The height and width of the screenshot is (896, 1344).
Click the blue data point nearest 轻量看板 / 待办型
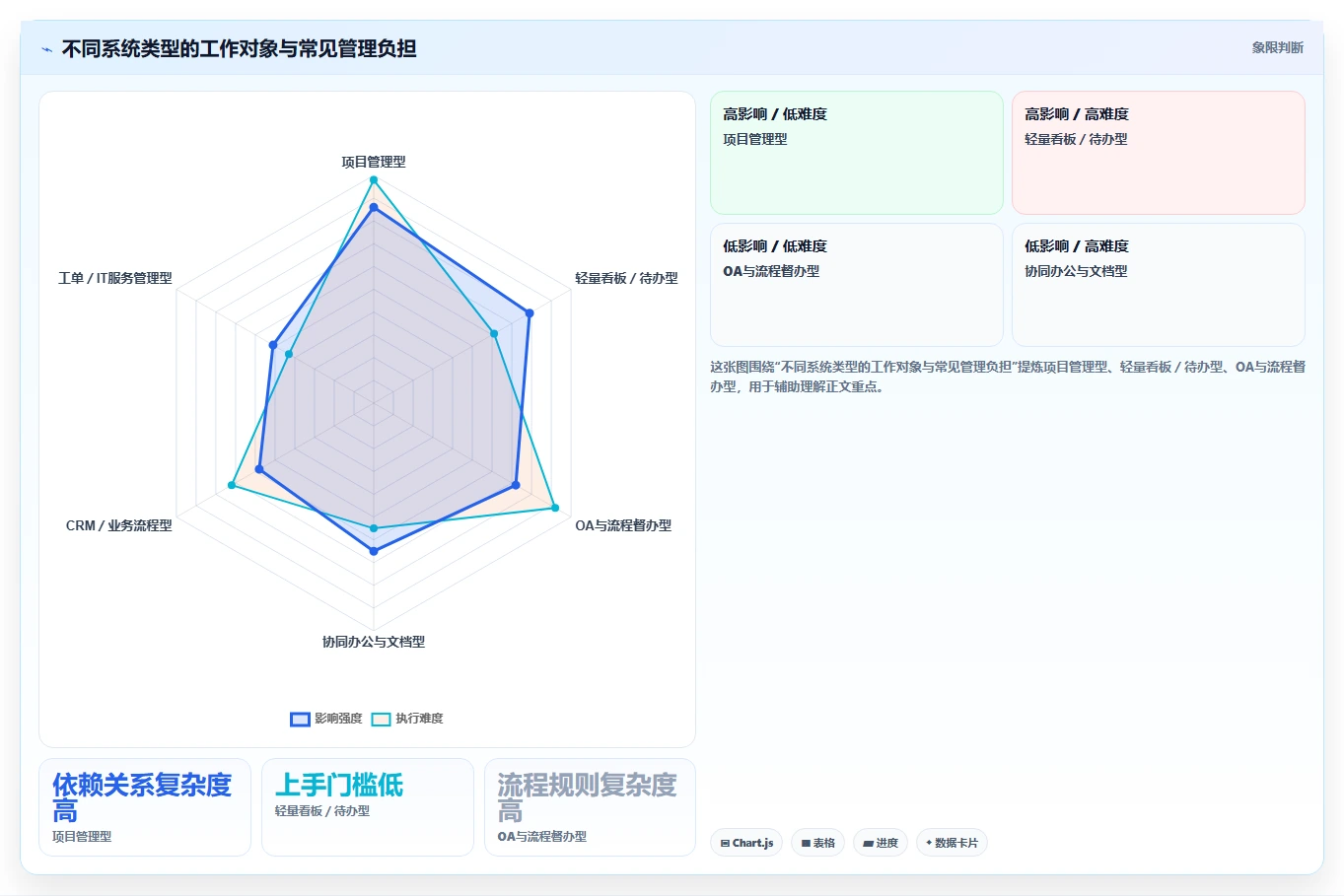point(530,313)
